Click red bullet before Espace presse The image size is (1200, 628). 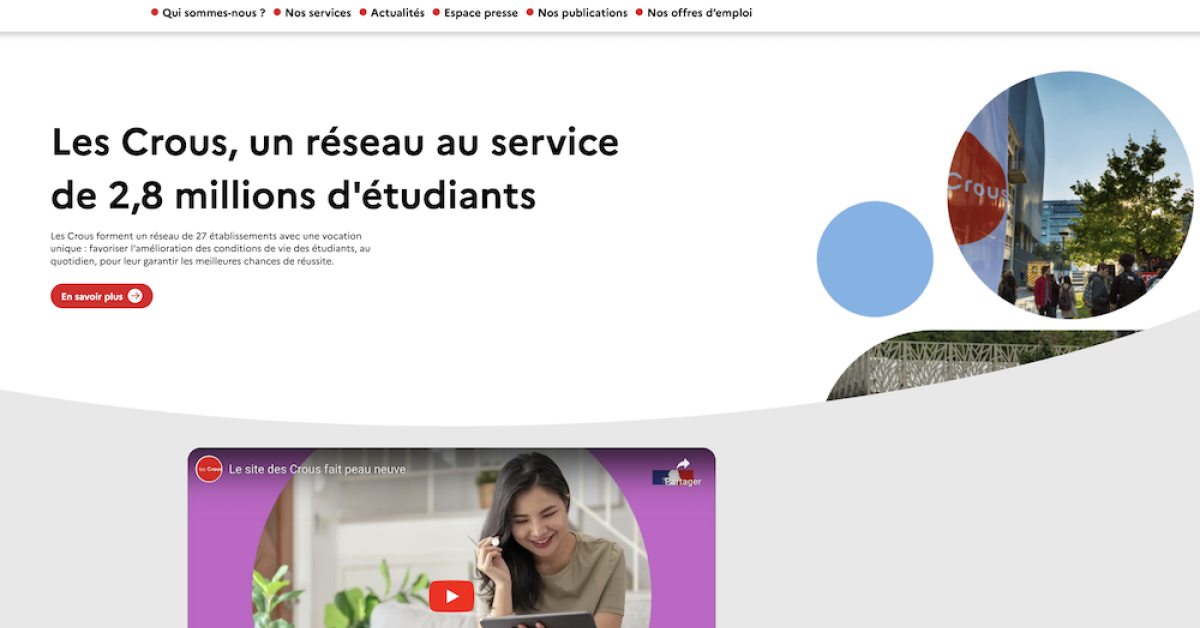point(436,13)
